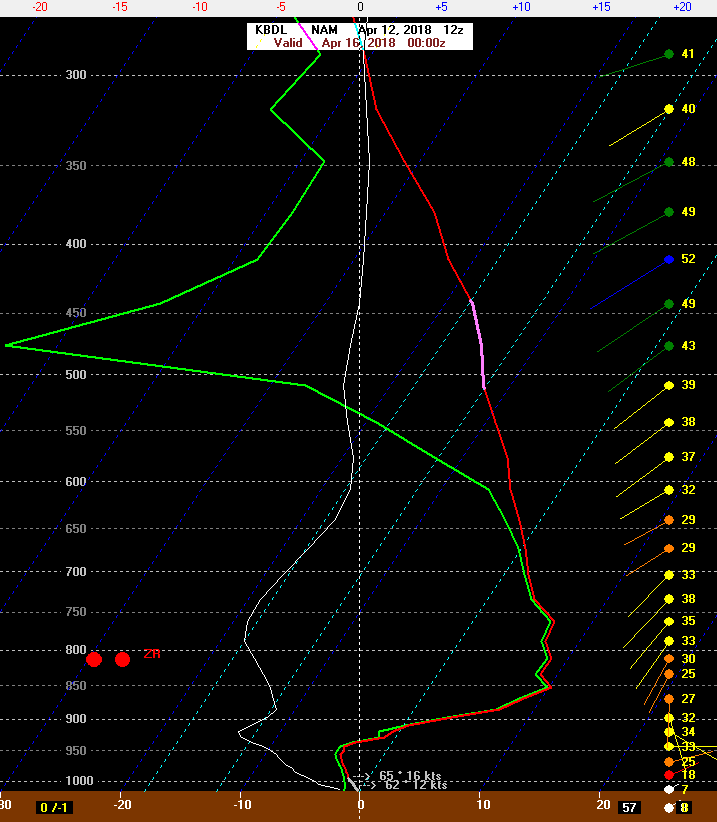This screenshot has width=717, height=822.
Task: Click the 0 / -1 index box
Action: tap(50, 807)
